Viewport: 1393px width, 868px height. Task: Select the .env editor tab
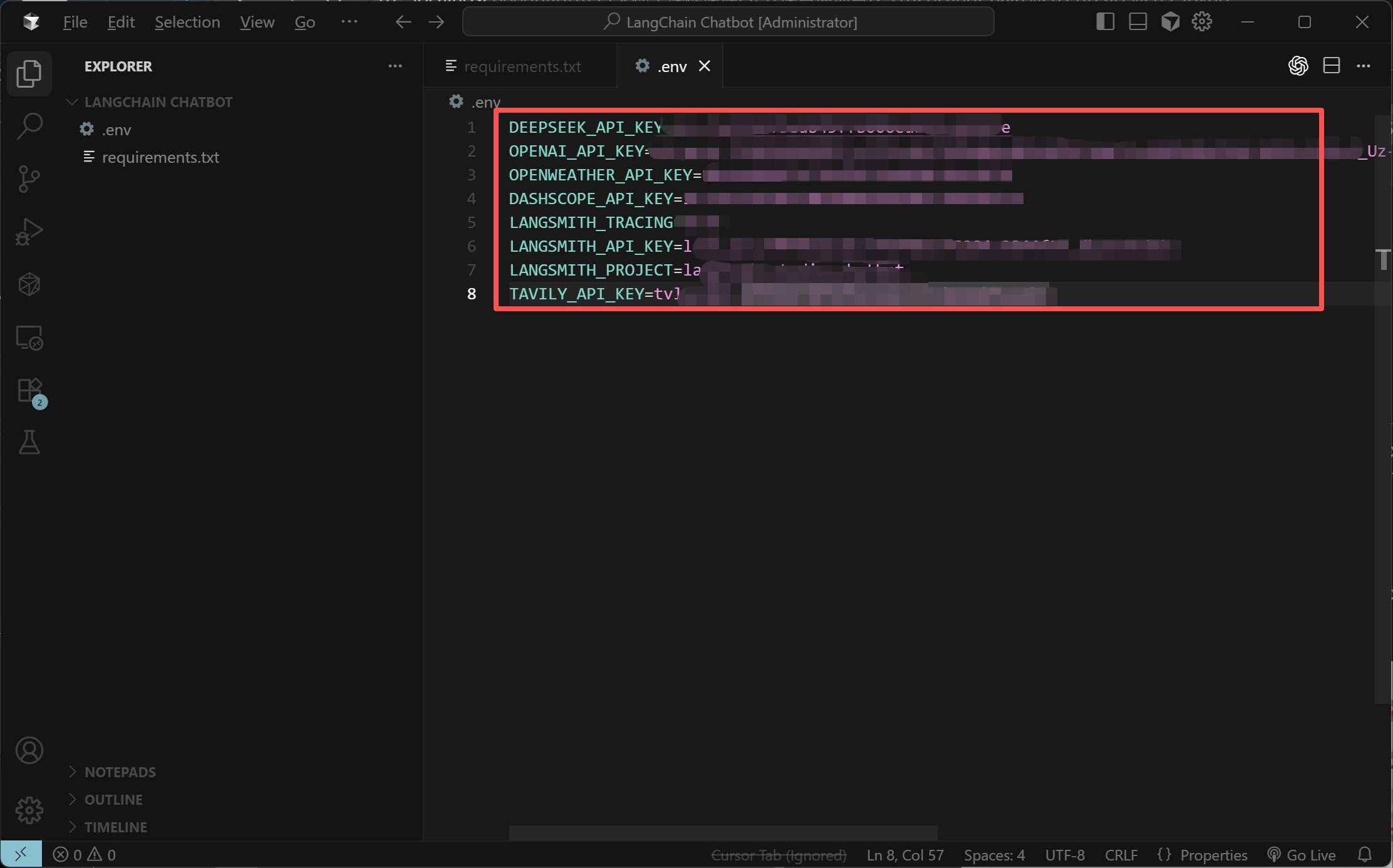(x=670, y=66)
